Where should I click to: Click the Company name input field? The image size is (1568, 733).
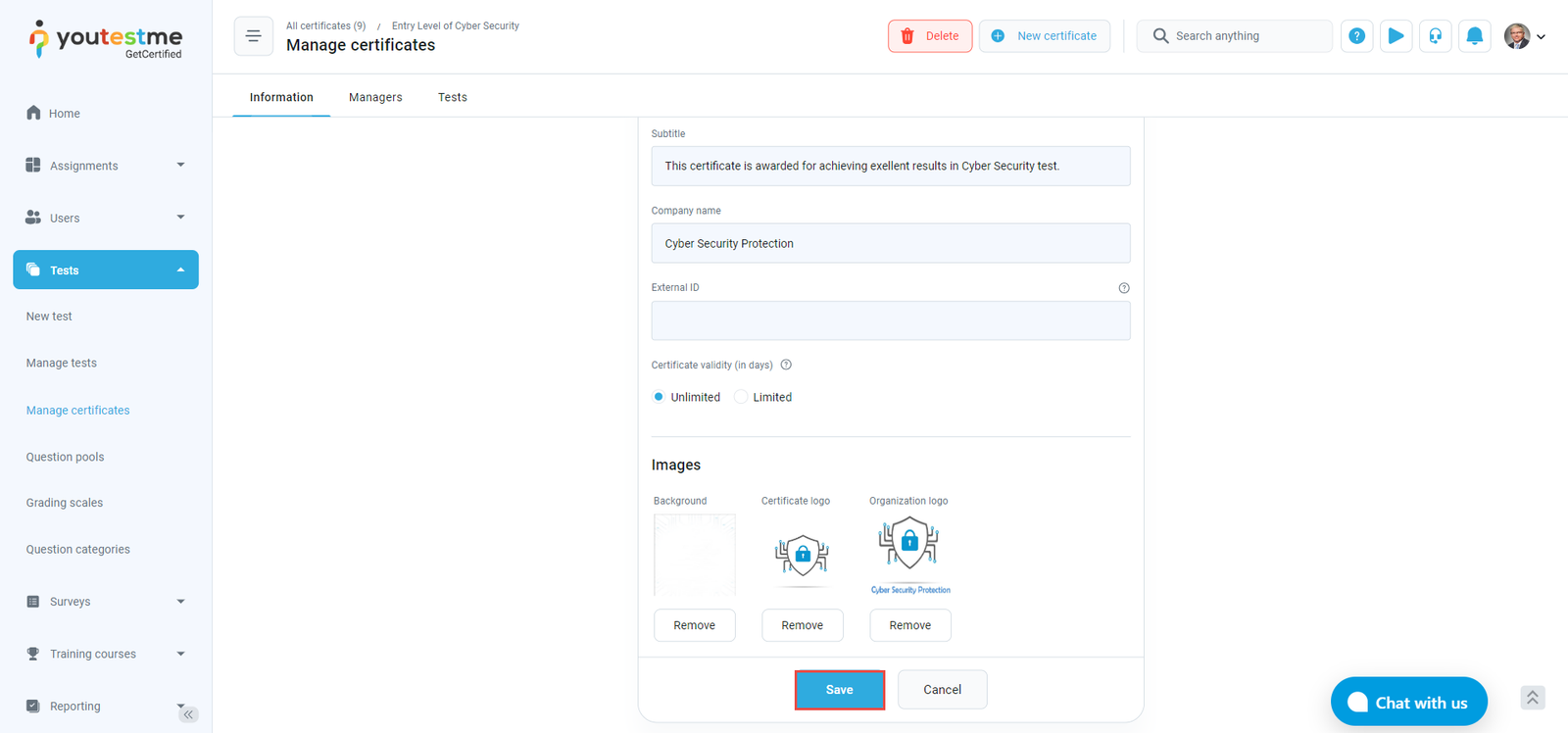tap(891, 243)
